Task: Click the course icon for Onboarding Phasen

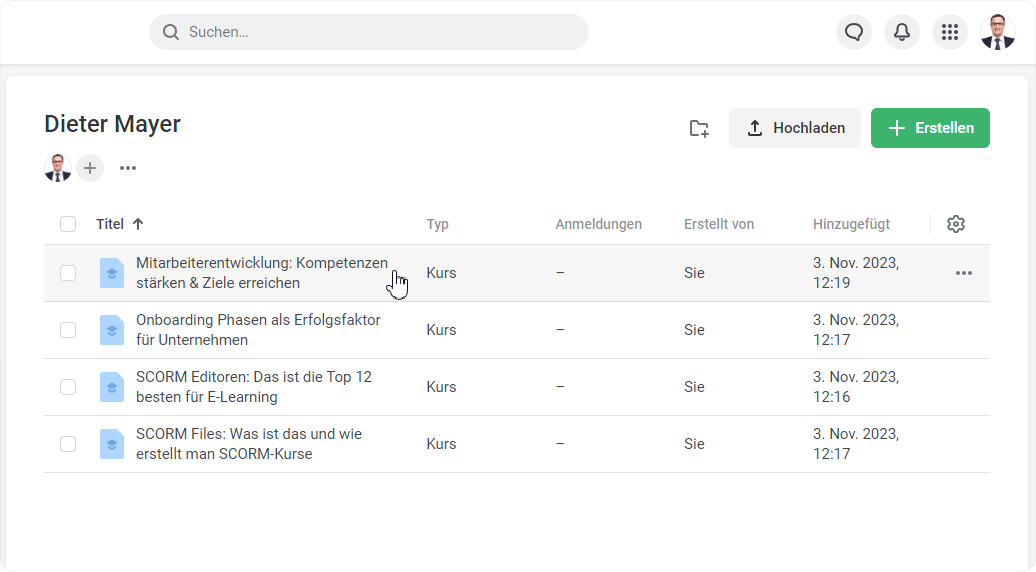Action: (x=112, y=330)
